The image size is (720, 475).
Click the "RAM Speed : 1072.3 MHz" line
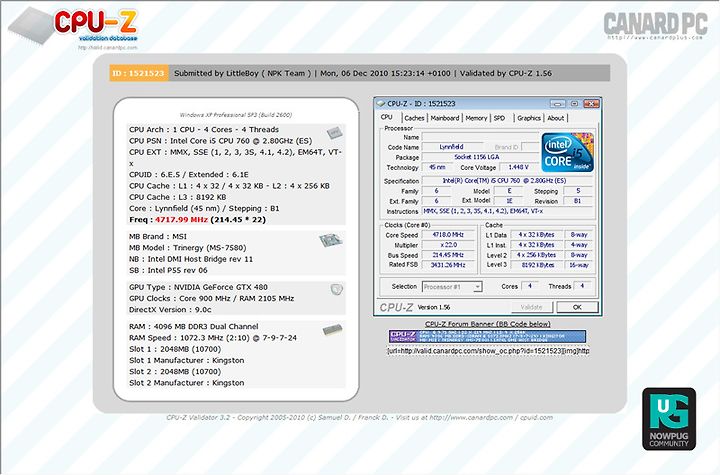click(213, 338)
